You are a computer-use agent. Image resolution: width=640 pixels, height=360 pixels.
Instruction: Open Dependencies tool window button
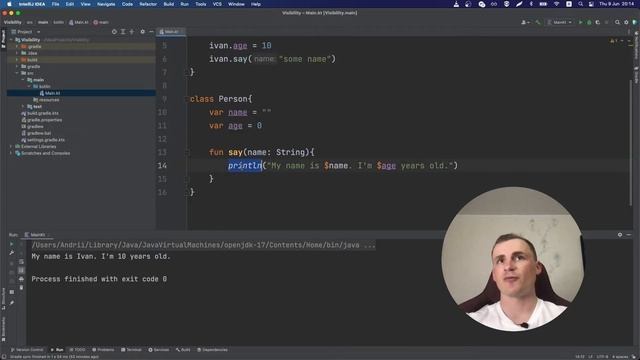tap(212, 350)
